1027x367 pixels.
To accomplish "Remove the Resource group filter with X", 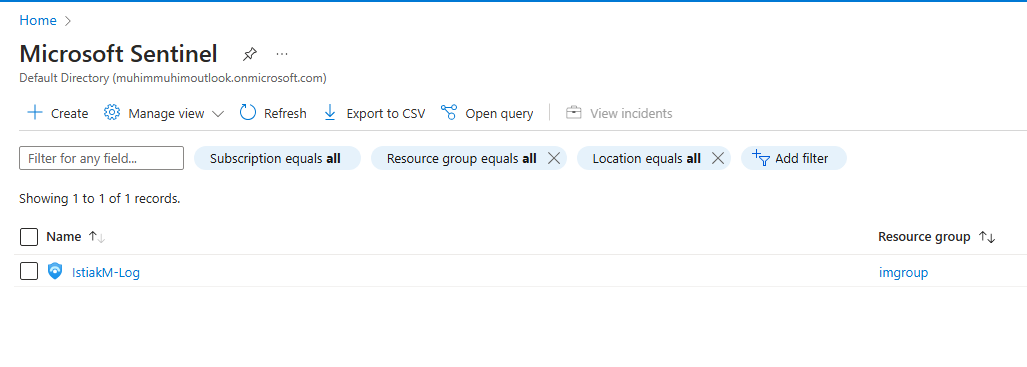I will click(x=553, y=158).
